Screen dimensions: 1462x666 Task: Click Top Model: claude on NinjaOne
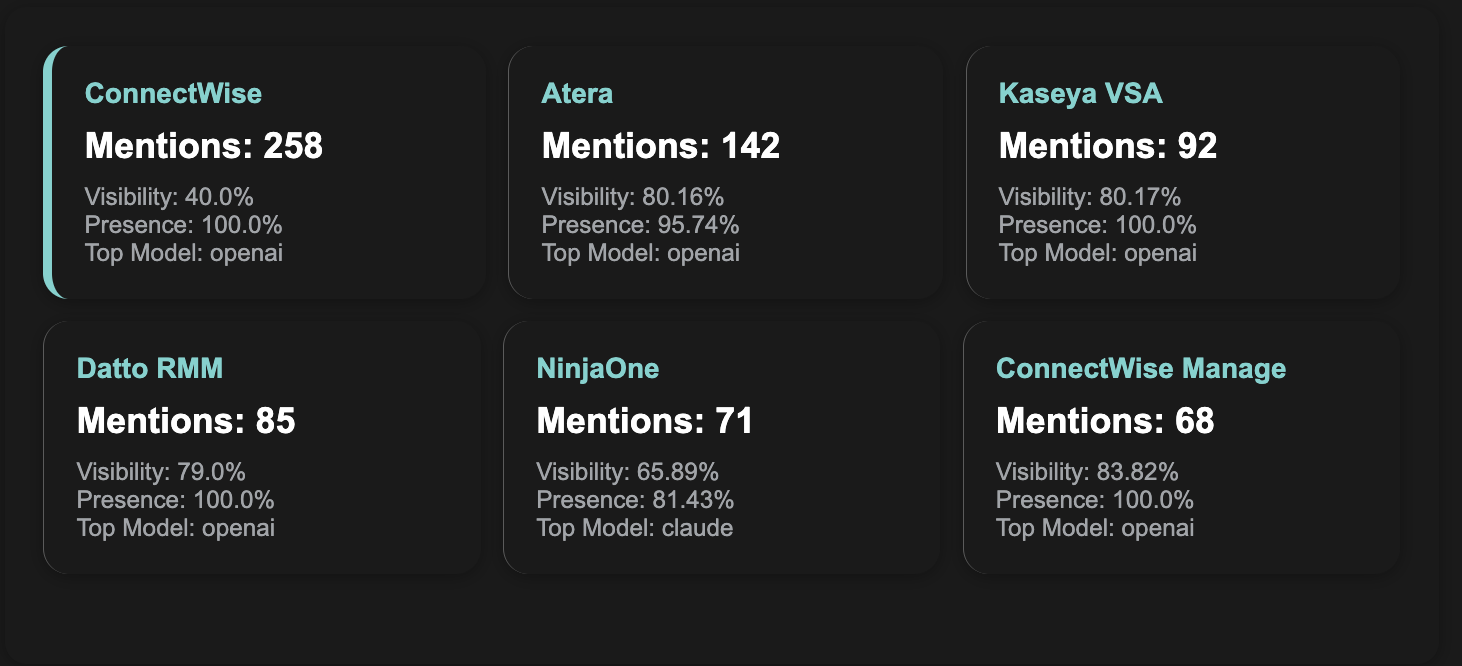tap(635, 528)
